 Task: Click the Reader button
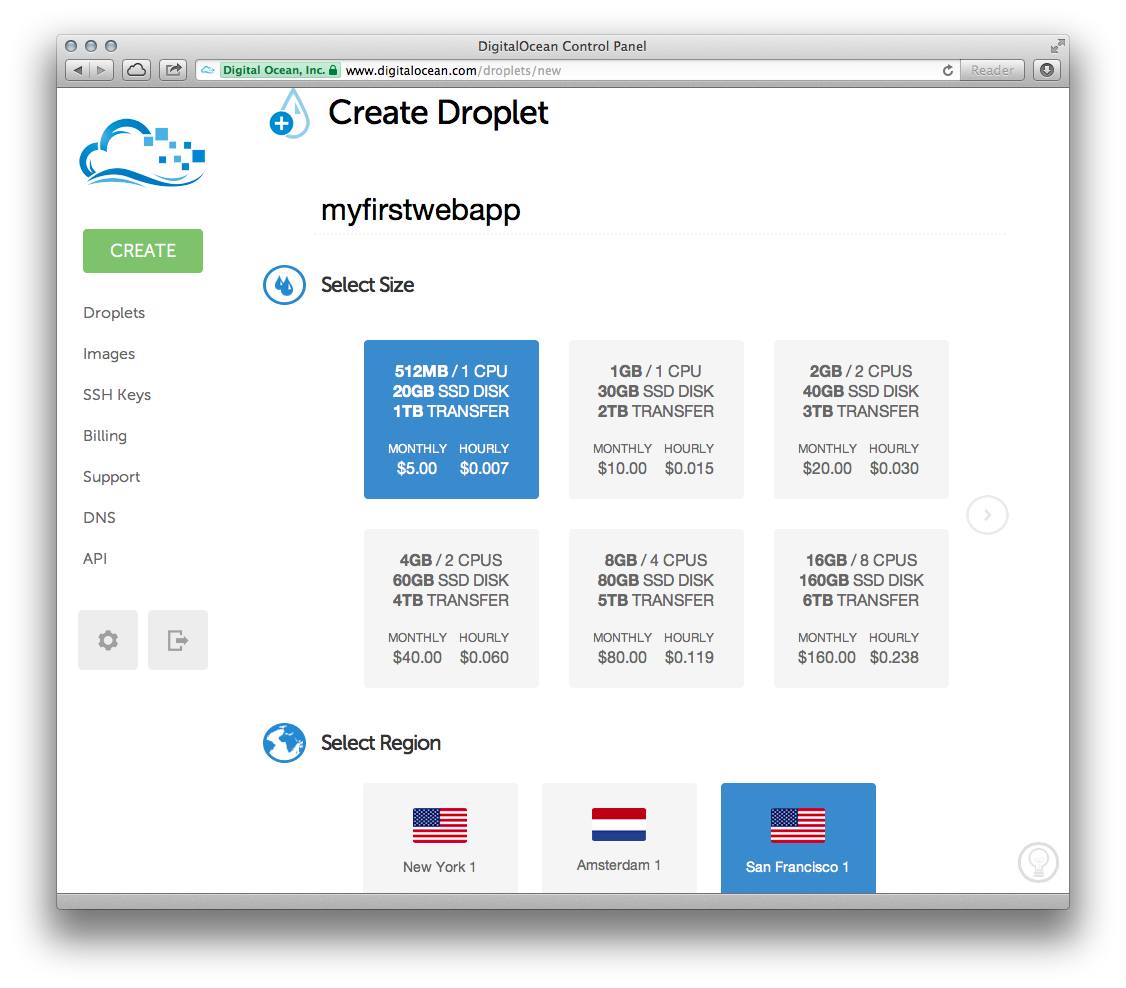[992, 70]
